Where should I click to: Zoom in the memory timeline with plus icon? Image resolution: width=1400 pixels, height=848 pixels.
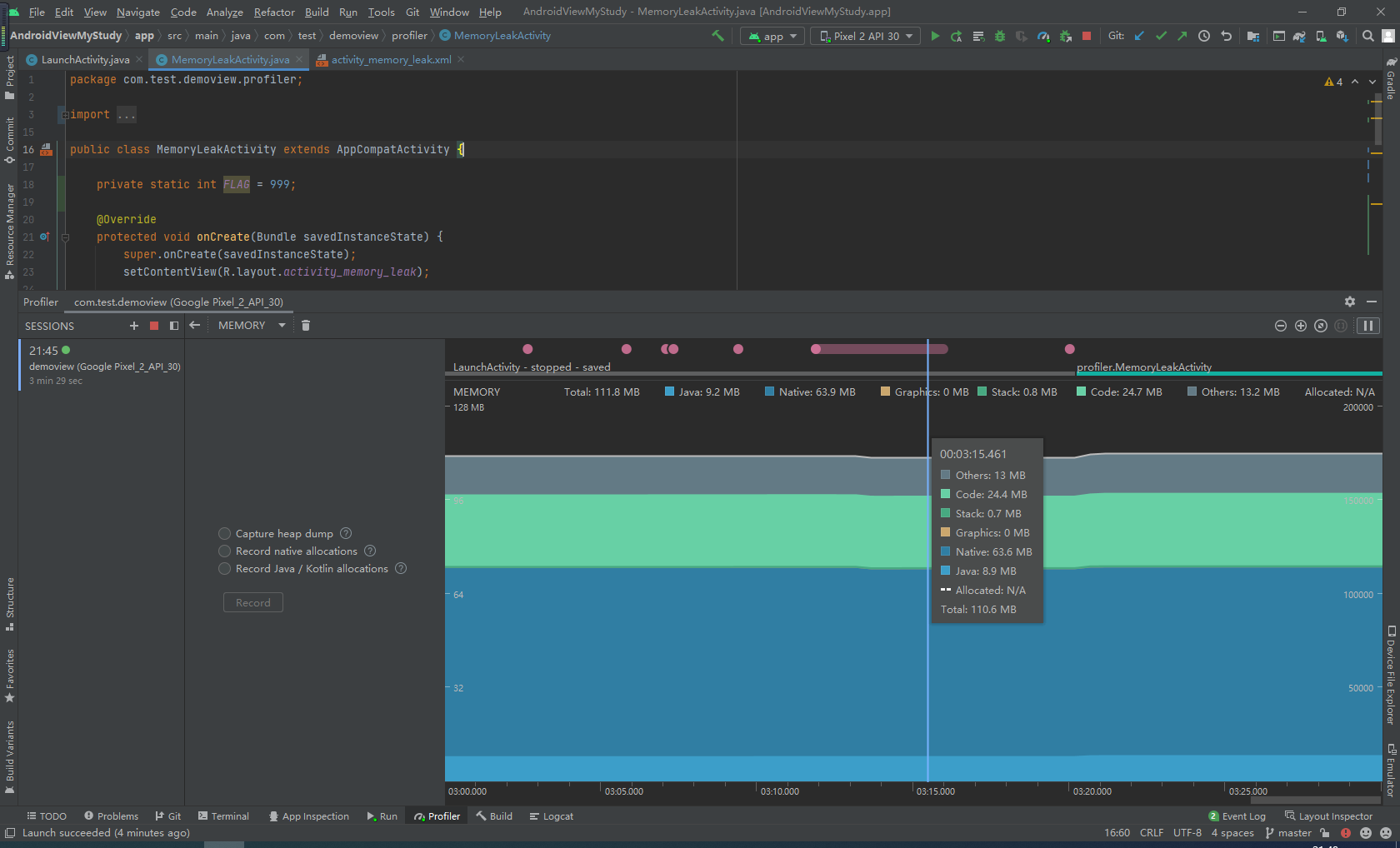(x=1301, y=326)
